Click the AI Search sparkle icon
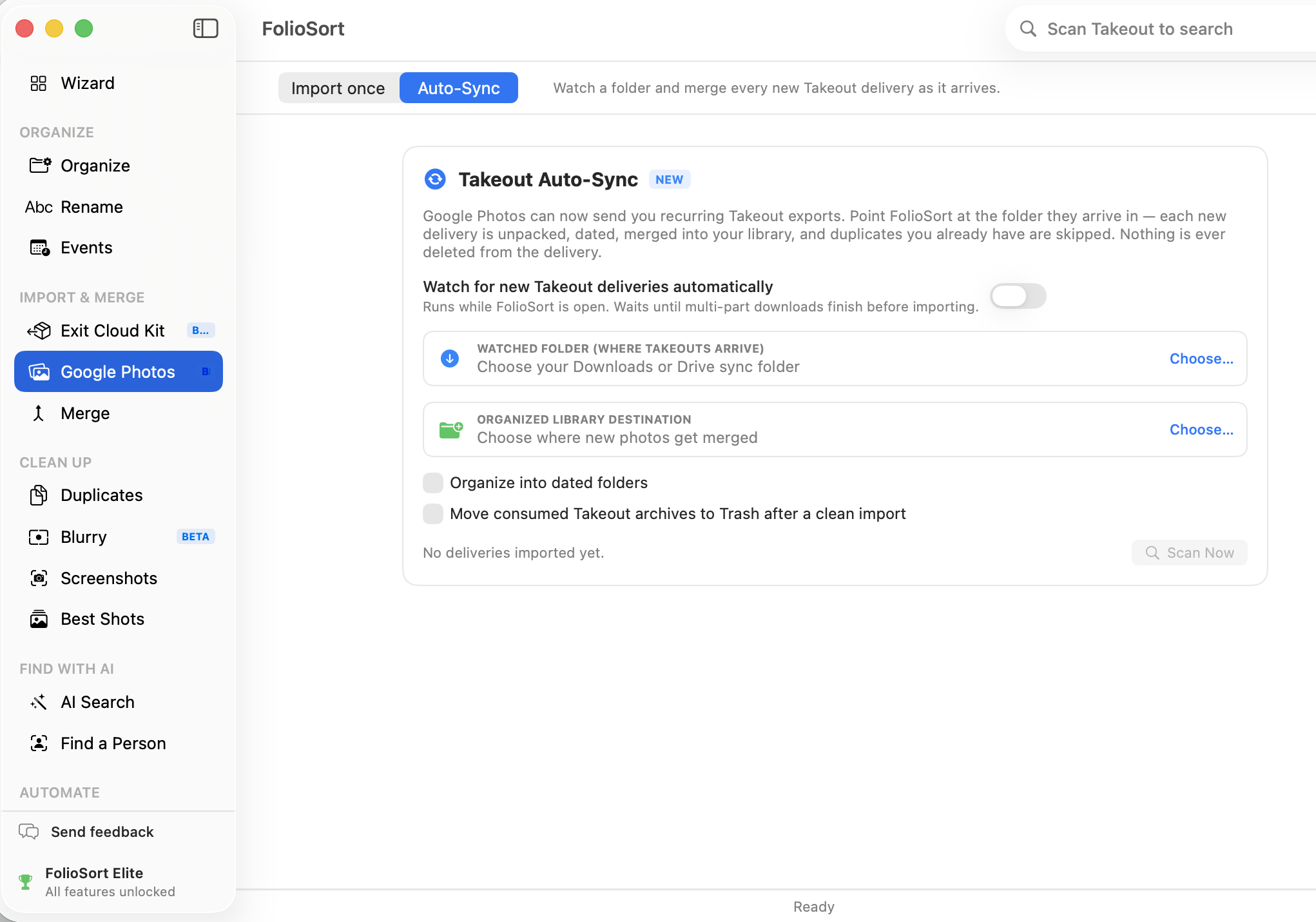Screen dimensions: 1316x922 [x=39, y=702]
